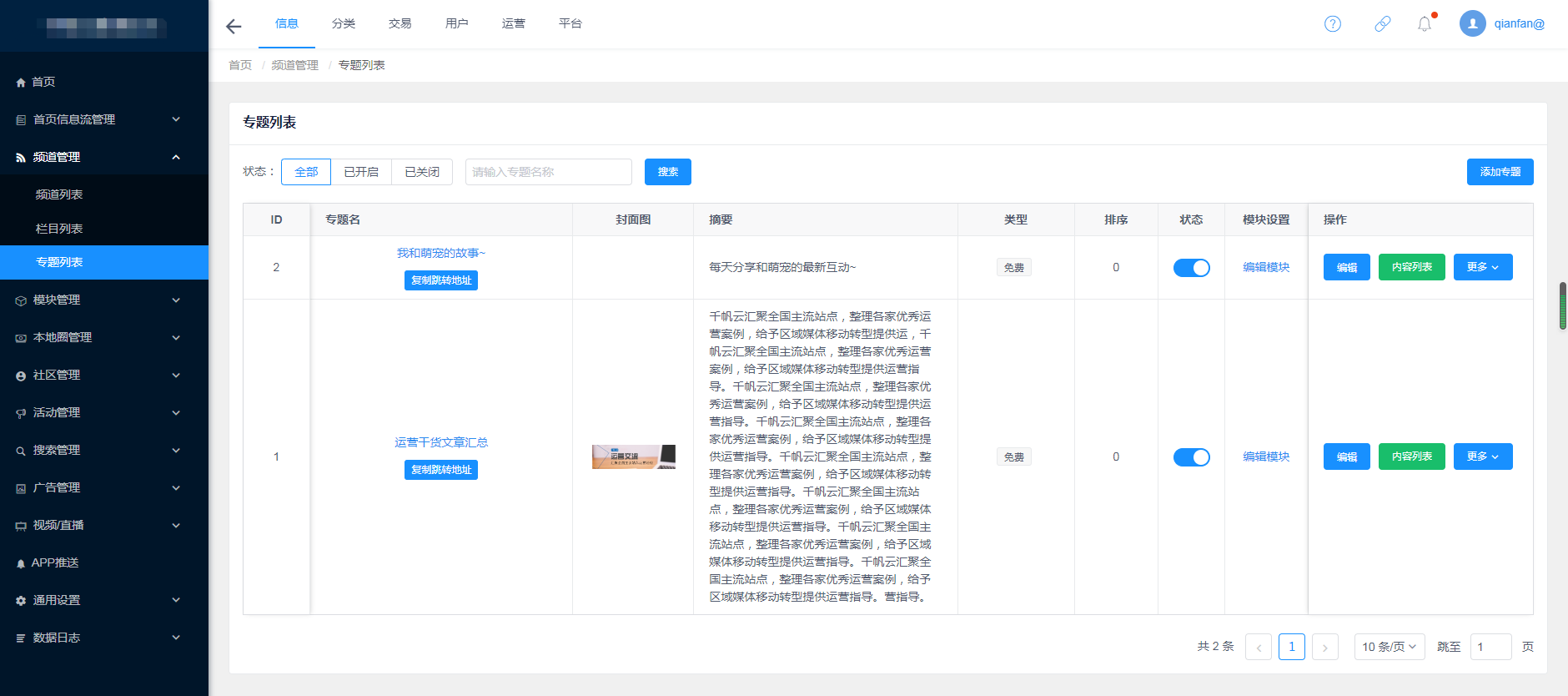Expand 活动管理 menu chevron
Image resolution: width=1568 pixels, height=696 pixels.
tap(176, 412)
